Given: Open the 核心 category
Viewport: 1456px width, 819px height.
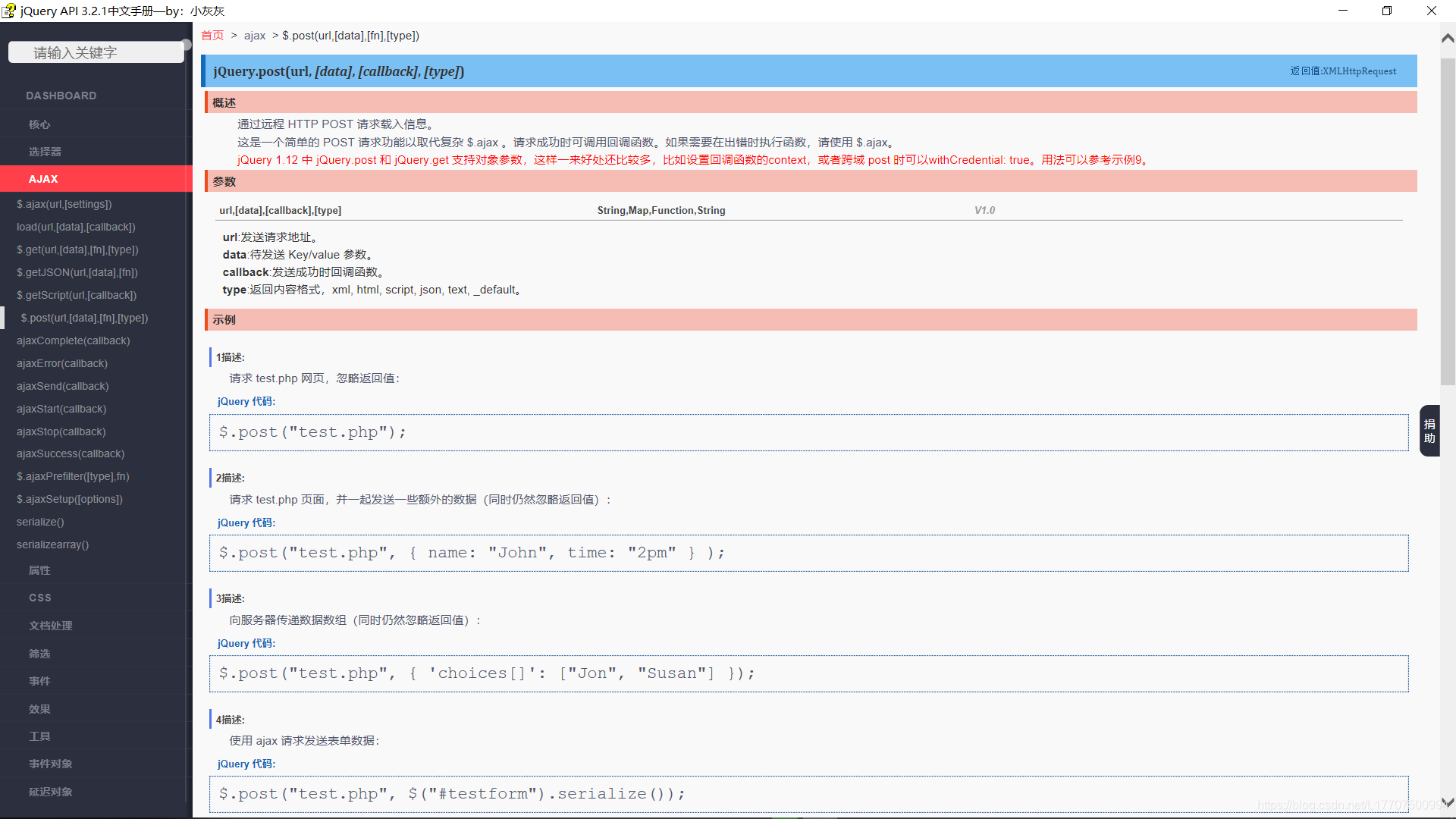Looking at the screenshot, I should tap(39, 124).
